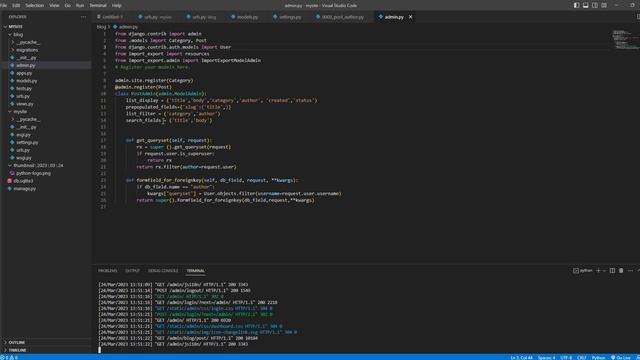640x360 pixels.
Task: Open the Edit menu
Action: [x=16, y=5]
